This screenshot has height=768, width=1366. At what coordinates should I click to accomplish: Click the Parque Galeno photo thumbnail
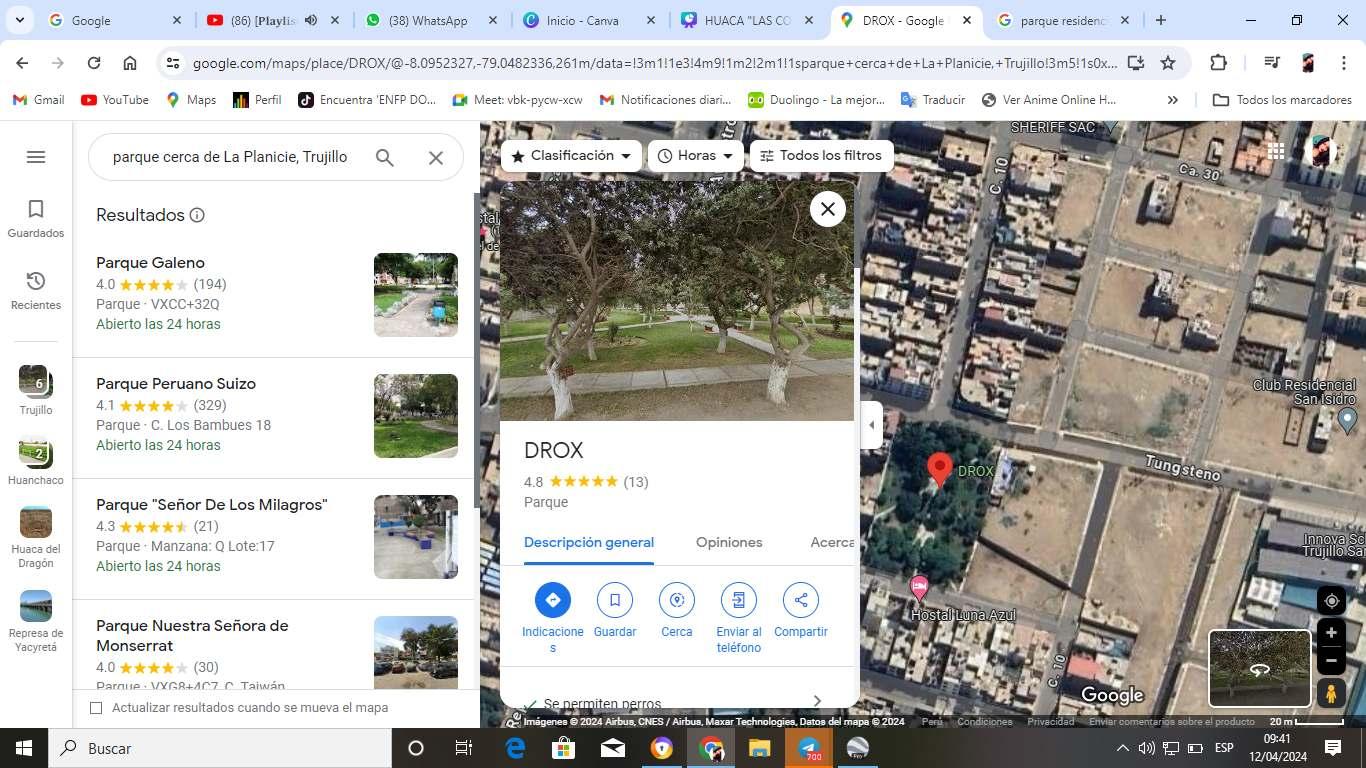pos(416,295)
